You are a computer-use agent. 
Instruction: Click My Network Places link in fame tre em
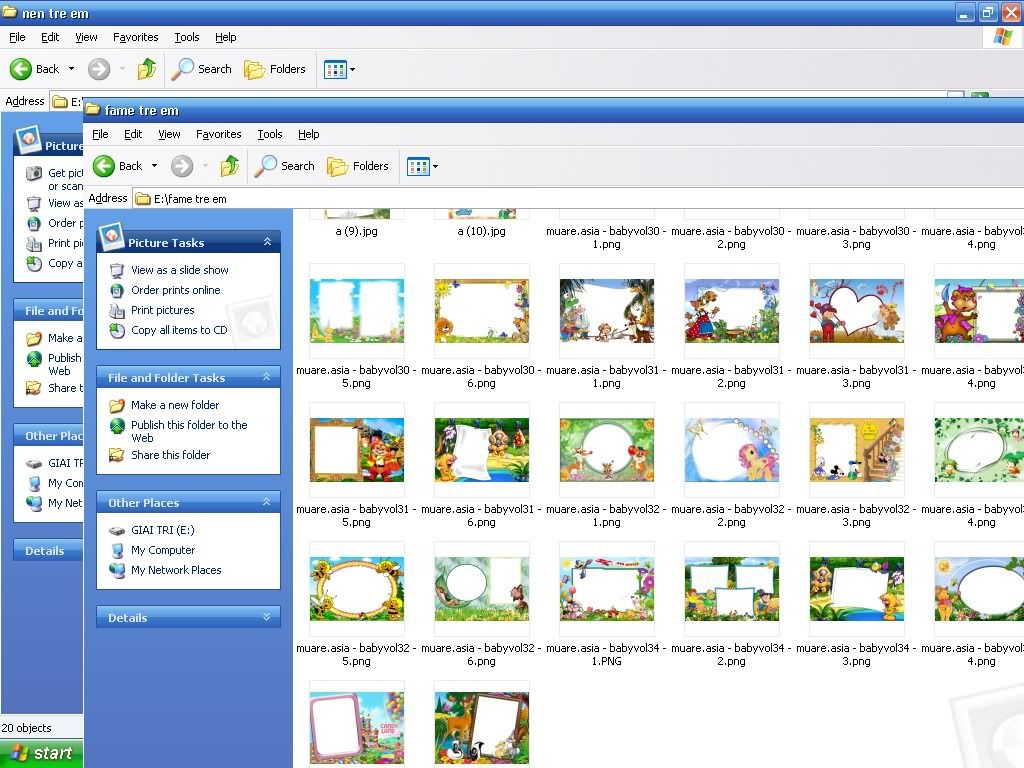(176, 570)
